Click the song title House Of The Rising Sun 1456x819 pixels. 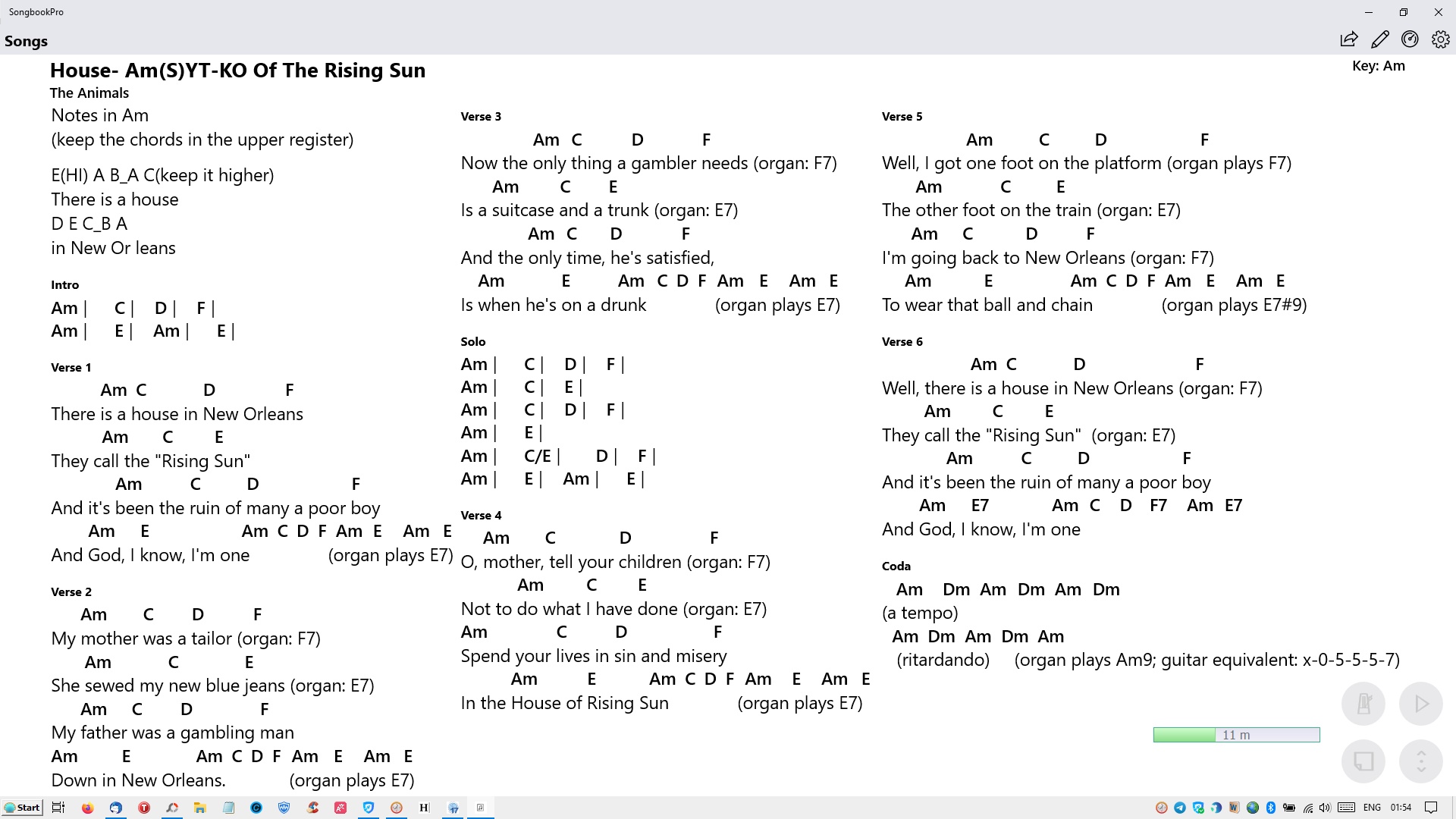(237, 71)
